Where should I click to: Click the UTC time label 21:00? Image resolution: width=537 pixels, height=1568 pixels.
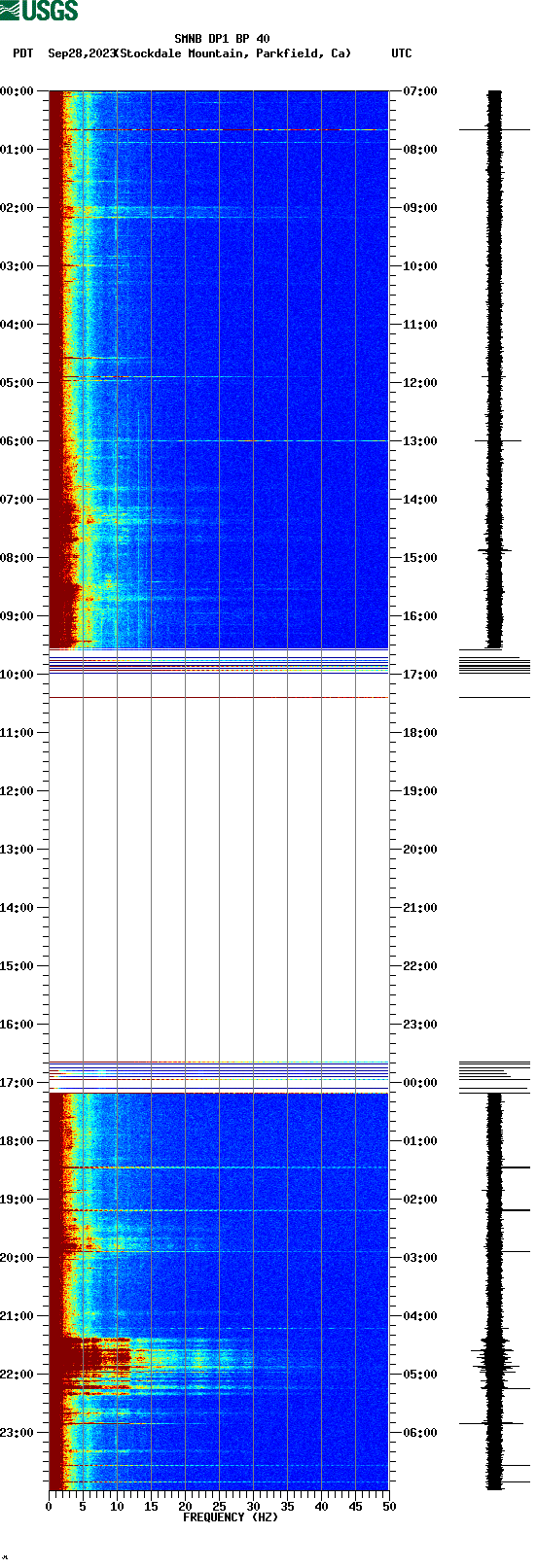point(419,908)
